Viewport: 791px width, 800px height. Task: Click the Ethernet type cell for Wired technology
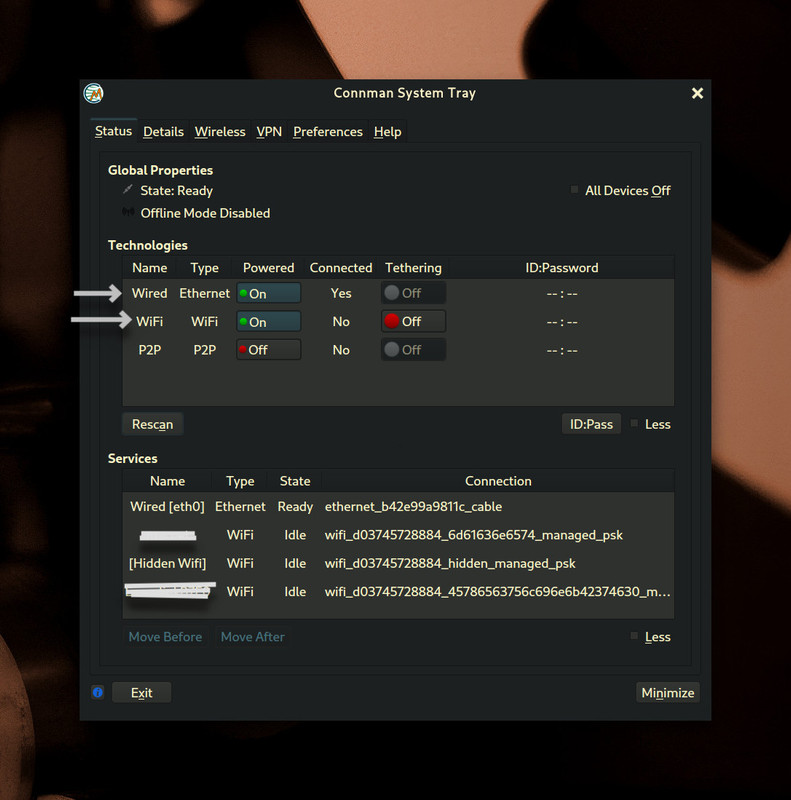(204, 293)
